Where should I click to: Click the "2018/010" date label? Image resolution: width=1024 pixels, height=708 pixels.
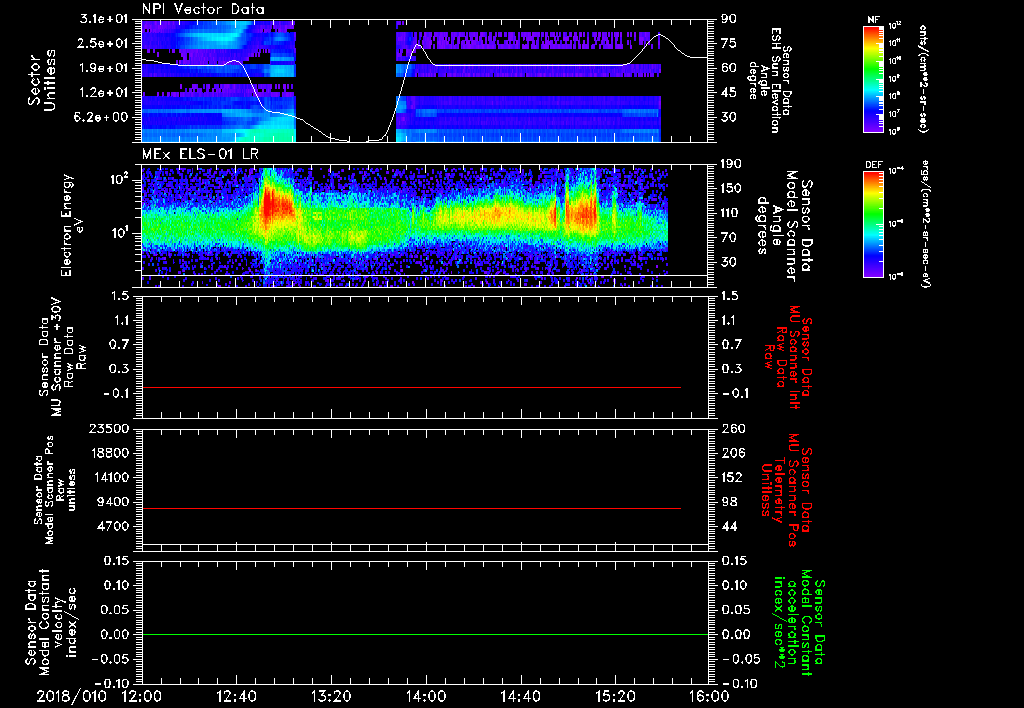[x=71, y=696]
